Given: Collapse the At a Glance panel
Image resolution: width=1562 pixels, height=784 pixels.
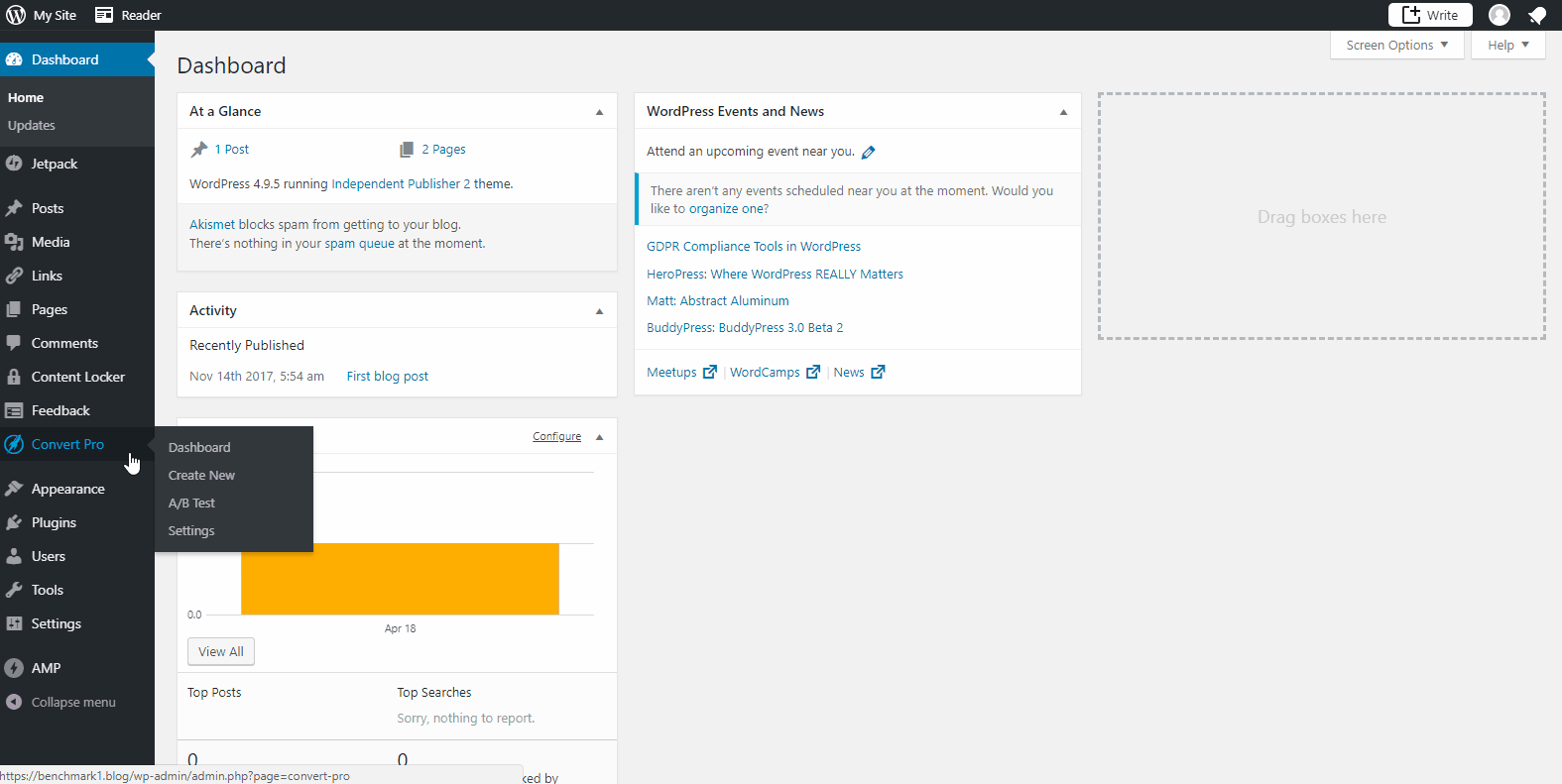Looking at the screenshot, I should 599,112.
